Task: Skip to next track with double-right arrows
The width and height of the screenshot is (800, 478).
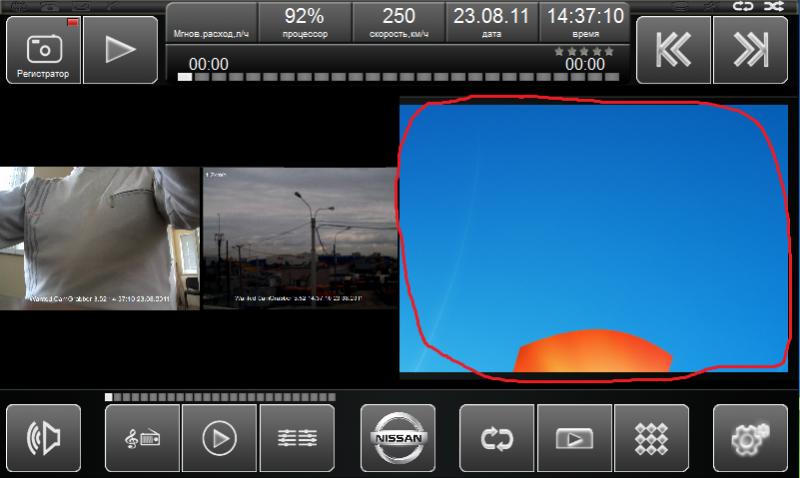Action: click(x=750, y=50)
